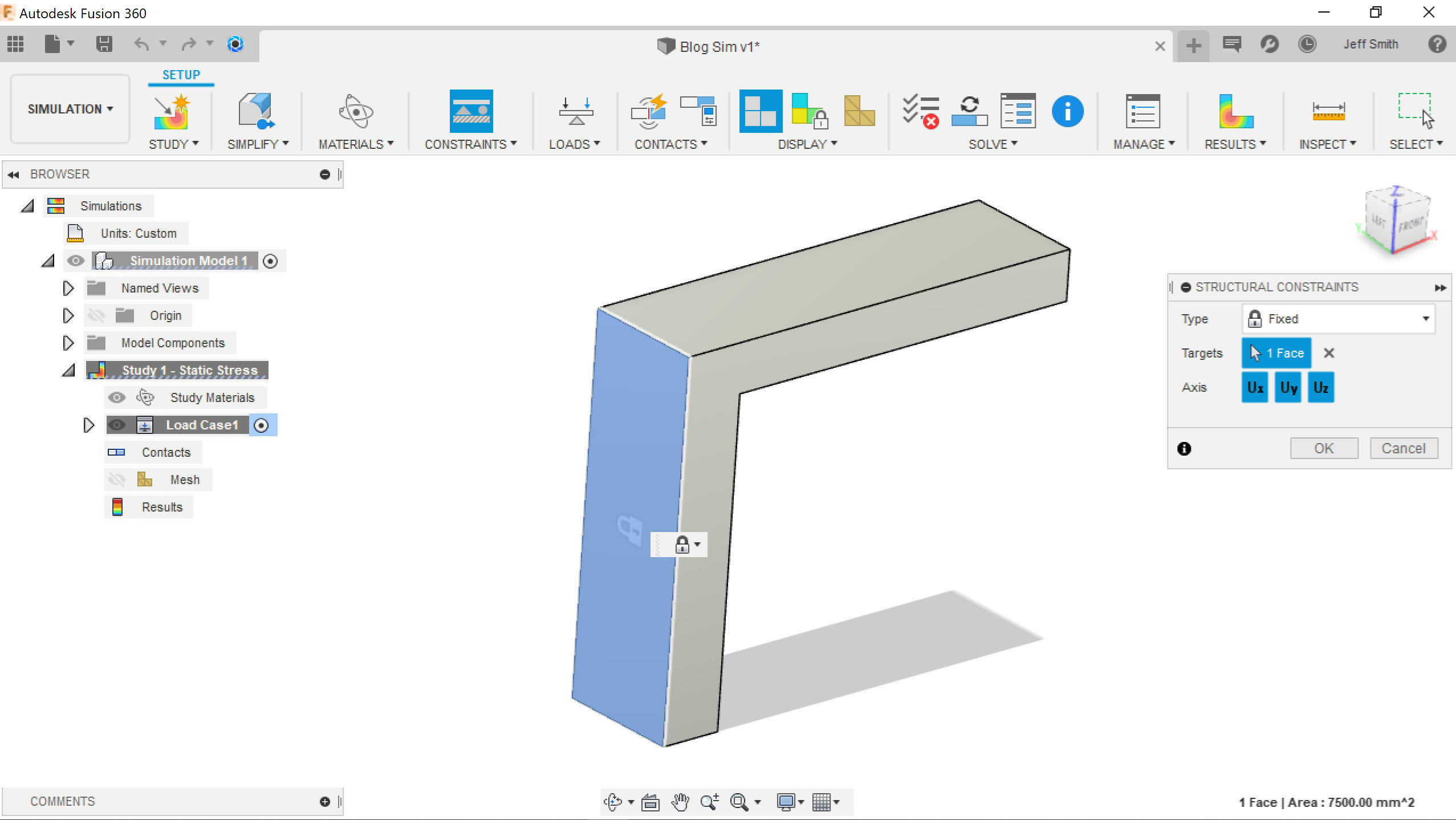This screenshot has width=1456, height=820.
Task: Click the Study Materials toolbar icon
Action: coord(356,111)
